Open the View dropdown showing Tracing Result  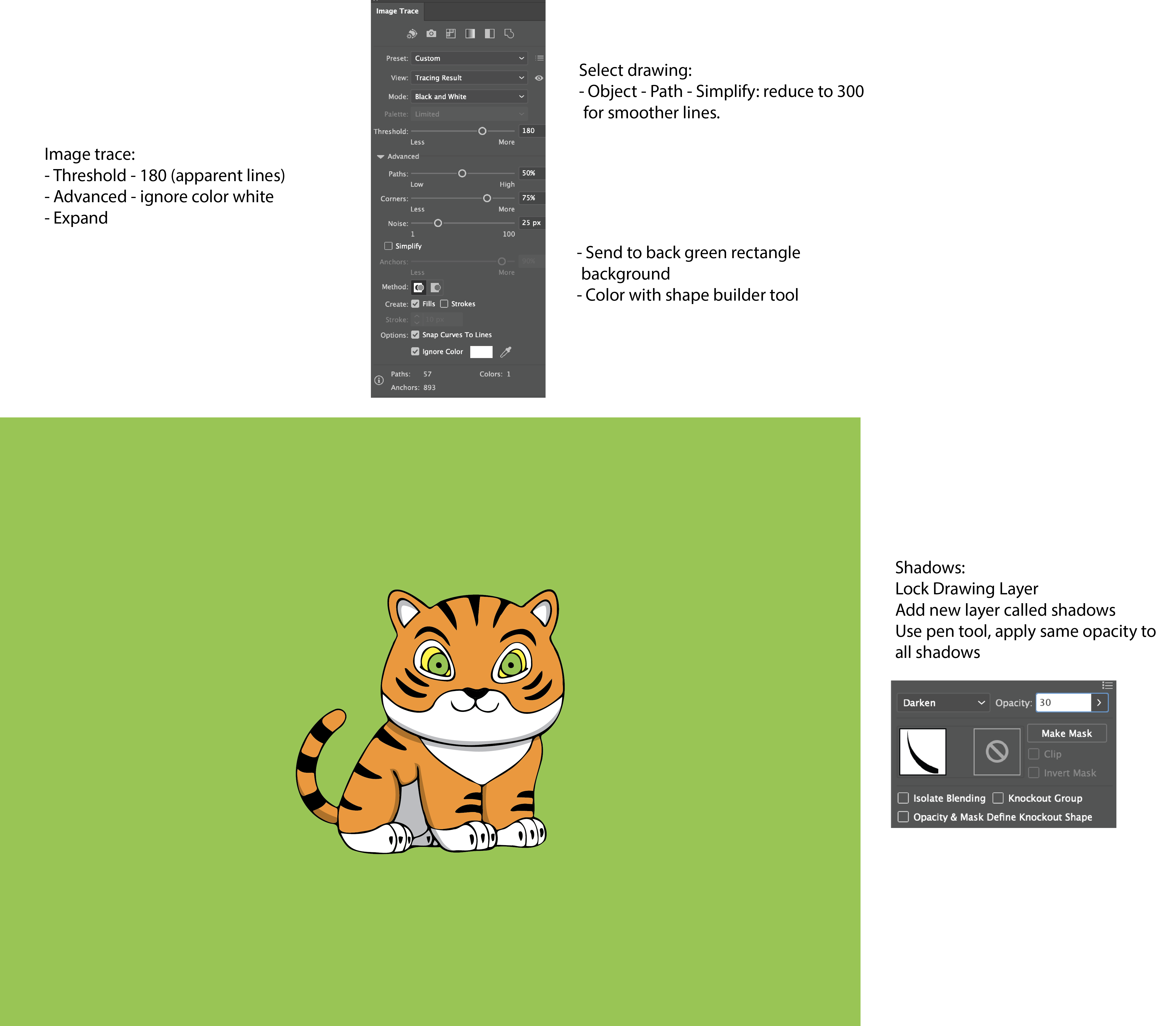(469, 78)
